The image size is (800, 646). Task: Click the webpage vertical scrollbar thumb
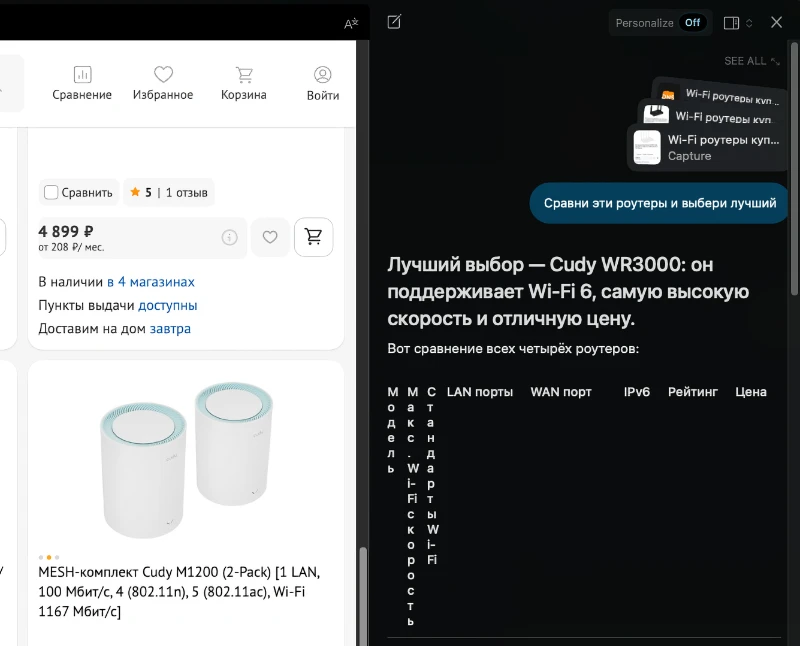(363, 596)
